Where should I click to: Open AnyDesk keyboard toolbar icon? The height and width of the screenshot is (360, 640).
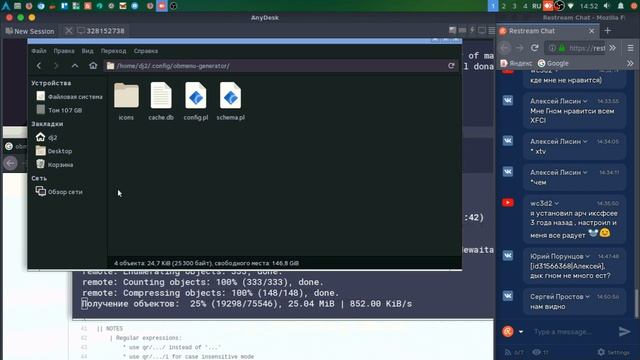462,31
